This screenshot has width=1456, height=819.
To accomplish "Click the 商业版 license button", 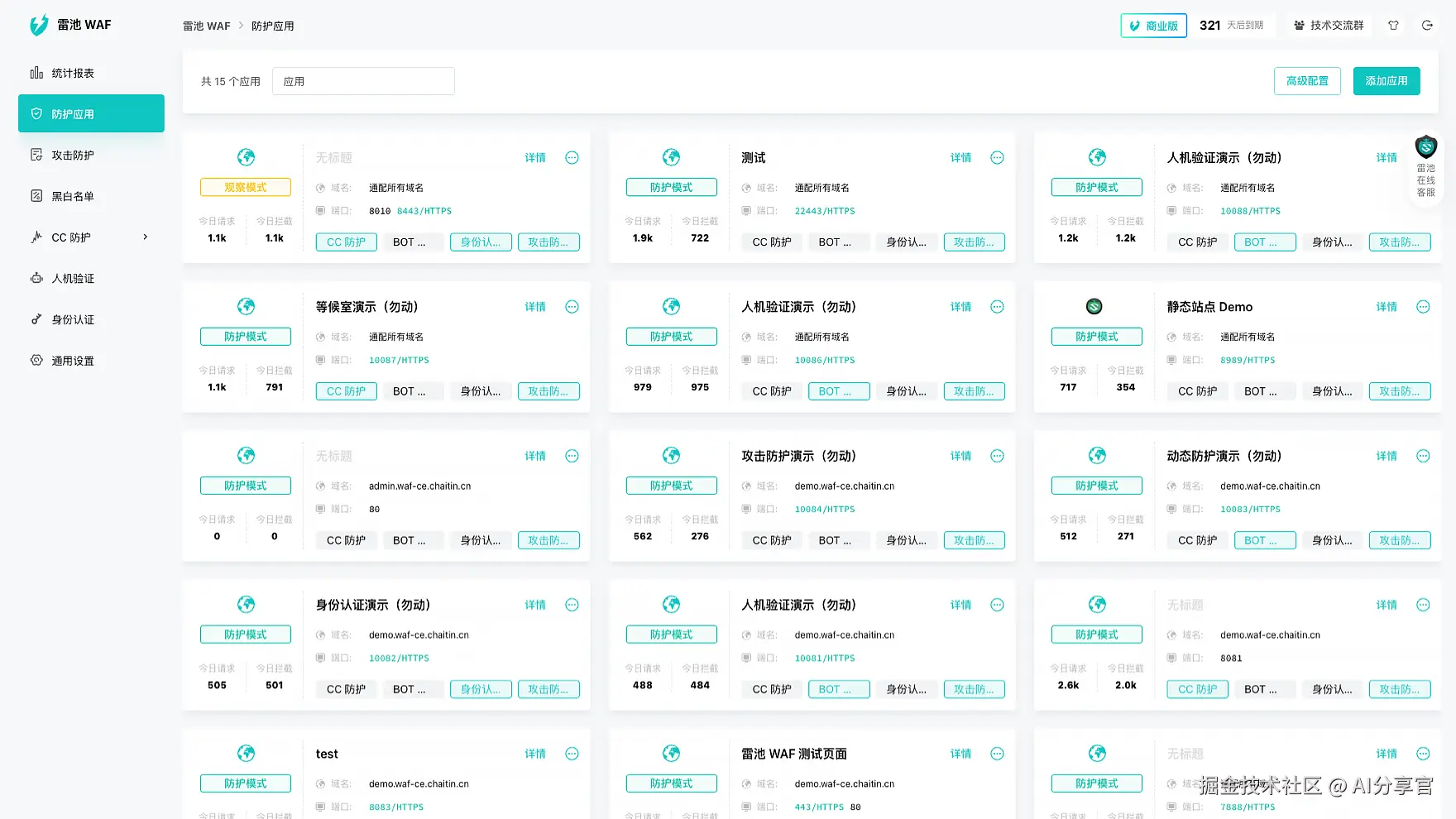I will click(x=1154, y=26).
